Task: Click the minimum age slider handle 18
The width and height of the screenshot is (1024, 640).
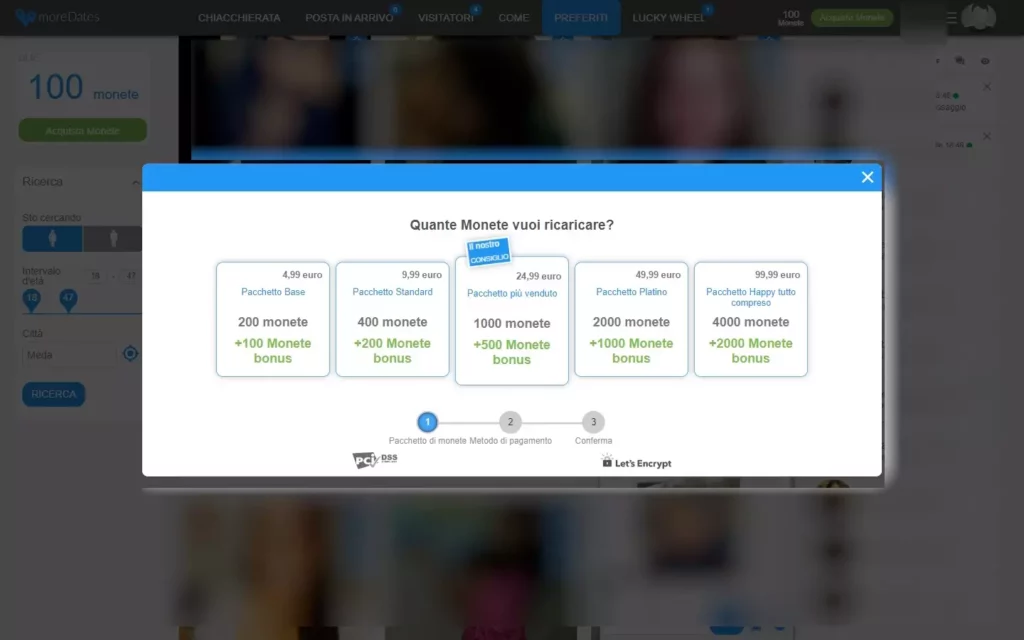Action: pyautogui.click(x=31, y=300)
